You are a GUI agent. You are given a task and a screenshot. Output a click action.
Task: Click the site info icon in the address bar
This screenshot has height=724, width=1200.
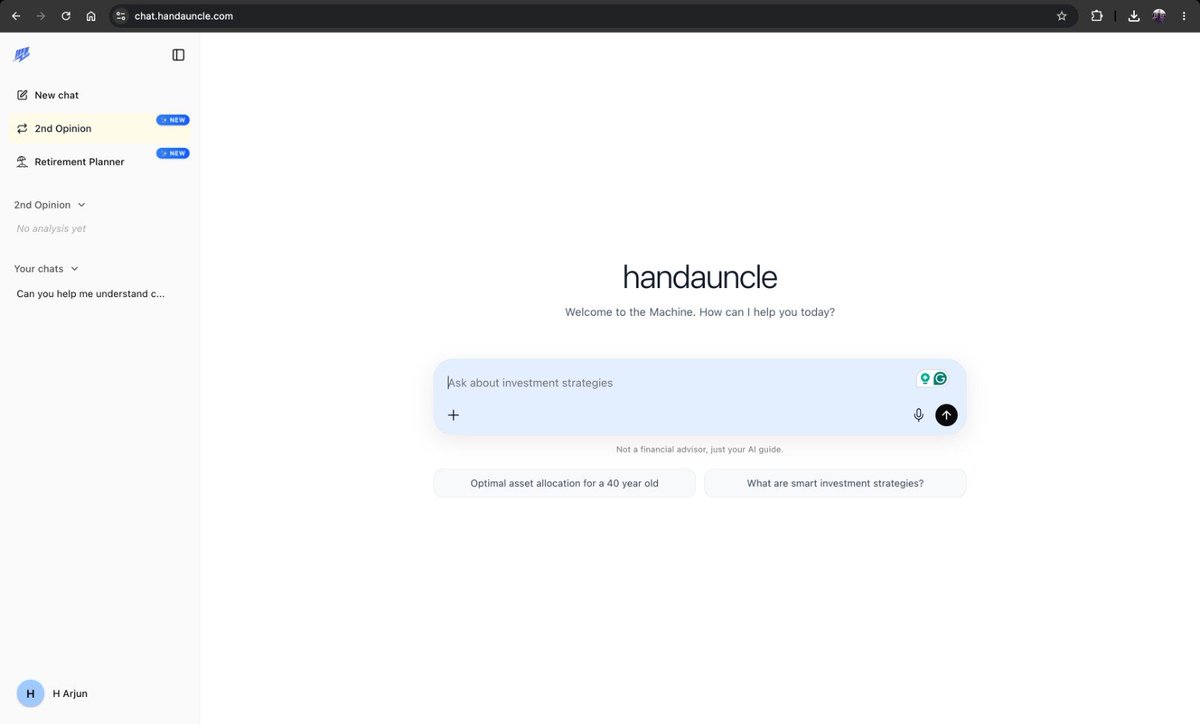pyautogui.click(x=121, y=16)
